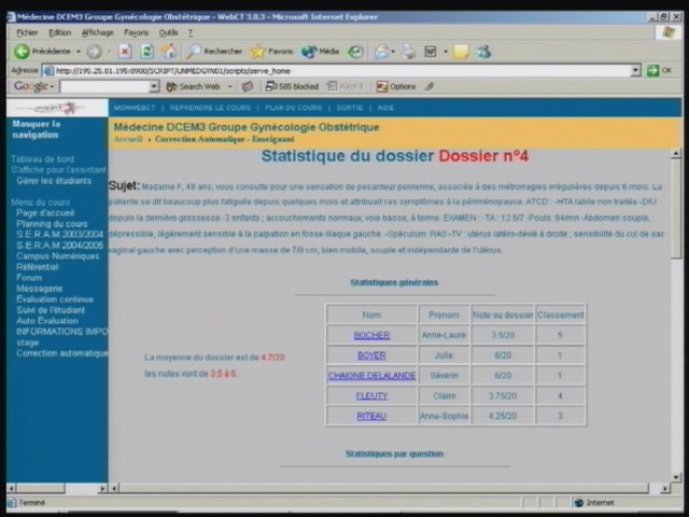Click the Google toolbar highlighter pen icon

click(429, 87)
